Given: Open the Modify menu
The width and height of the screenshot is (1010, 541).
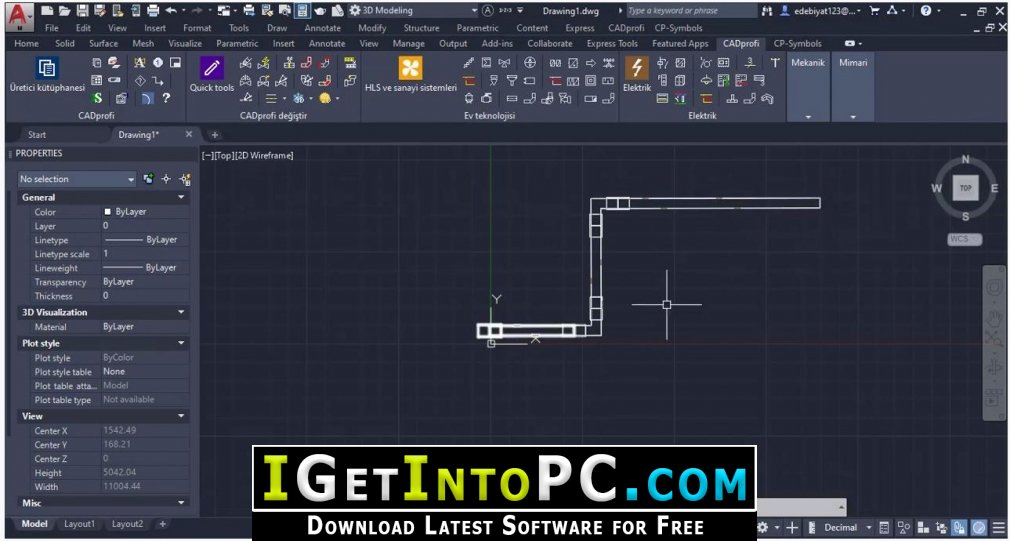Looking at the screenshot, I should pos(372,28).
